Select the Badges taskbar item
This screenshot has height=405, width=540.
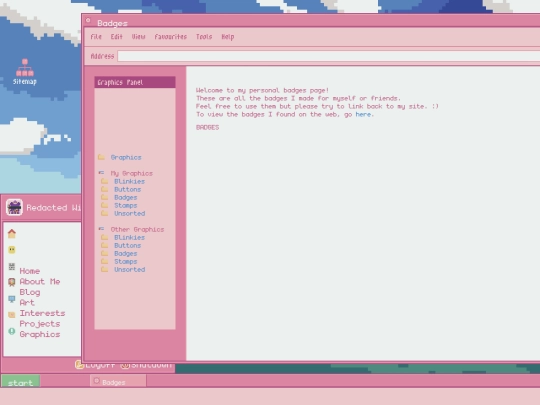[118, 381]
